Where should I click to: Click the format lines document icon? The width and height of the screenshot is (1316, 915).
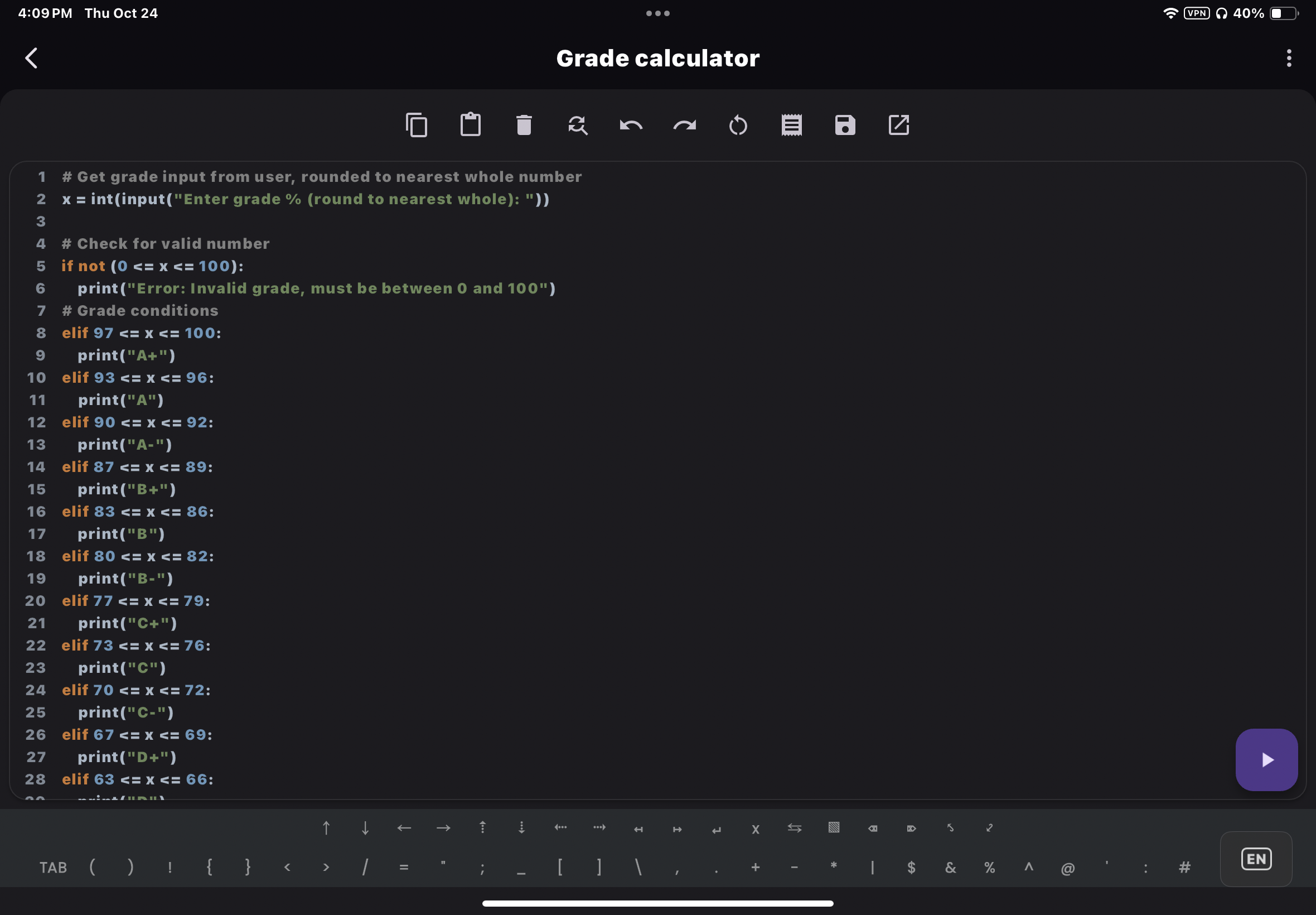(791, 125)
